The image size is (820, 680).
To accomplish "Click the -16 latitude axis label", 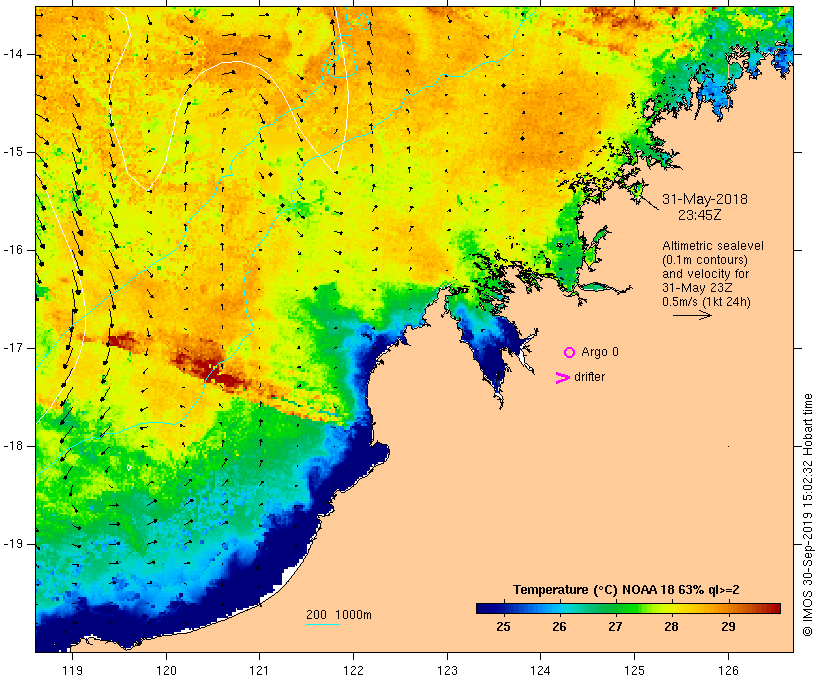I will tap(13, 250).
